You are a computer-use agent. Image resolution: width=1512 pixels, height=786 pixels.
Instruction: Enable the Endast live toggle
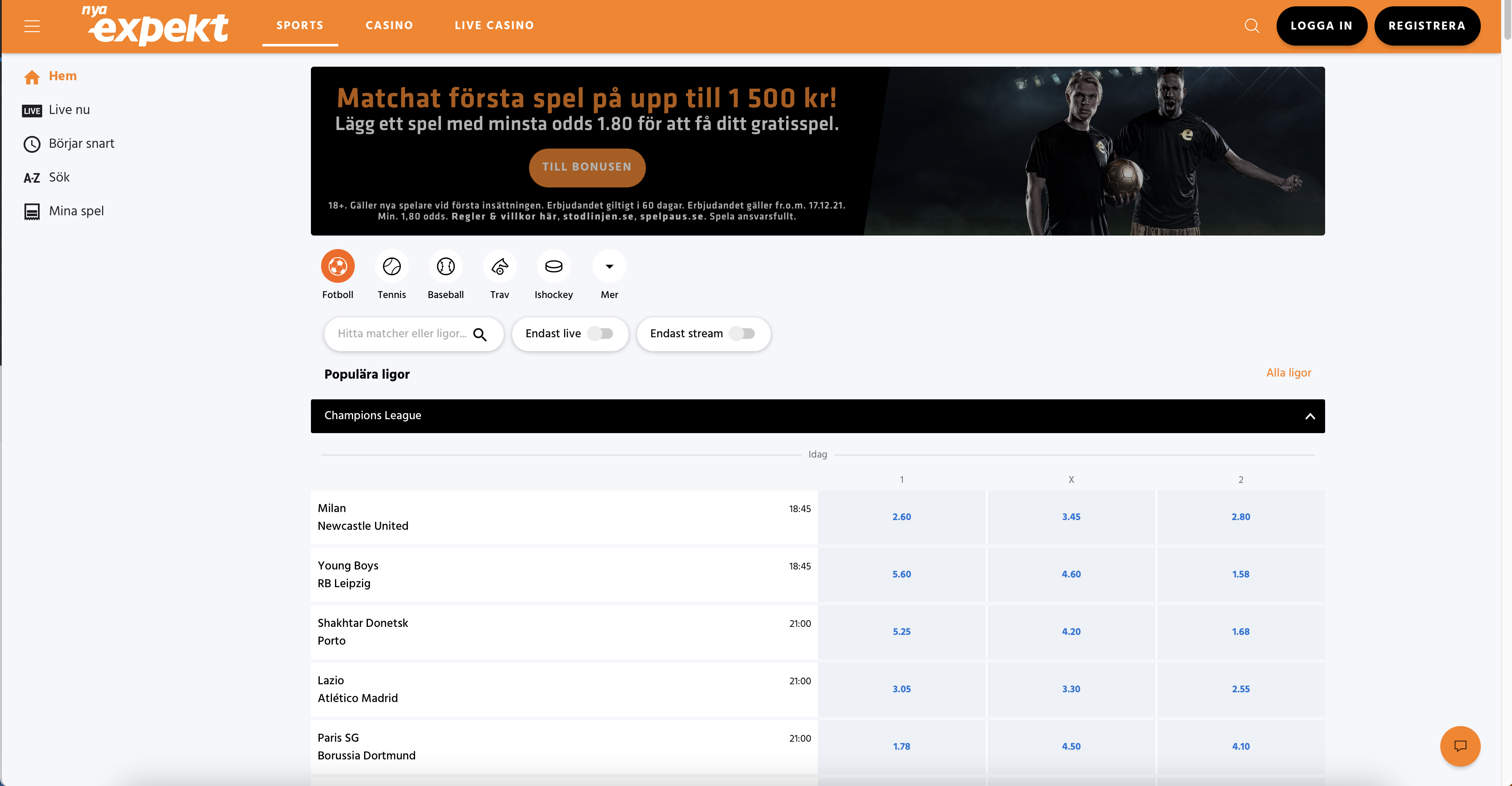[x=600, y=333]
